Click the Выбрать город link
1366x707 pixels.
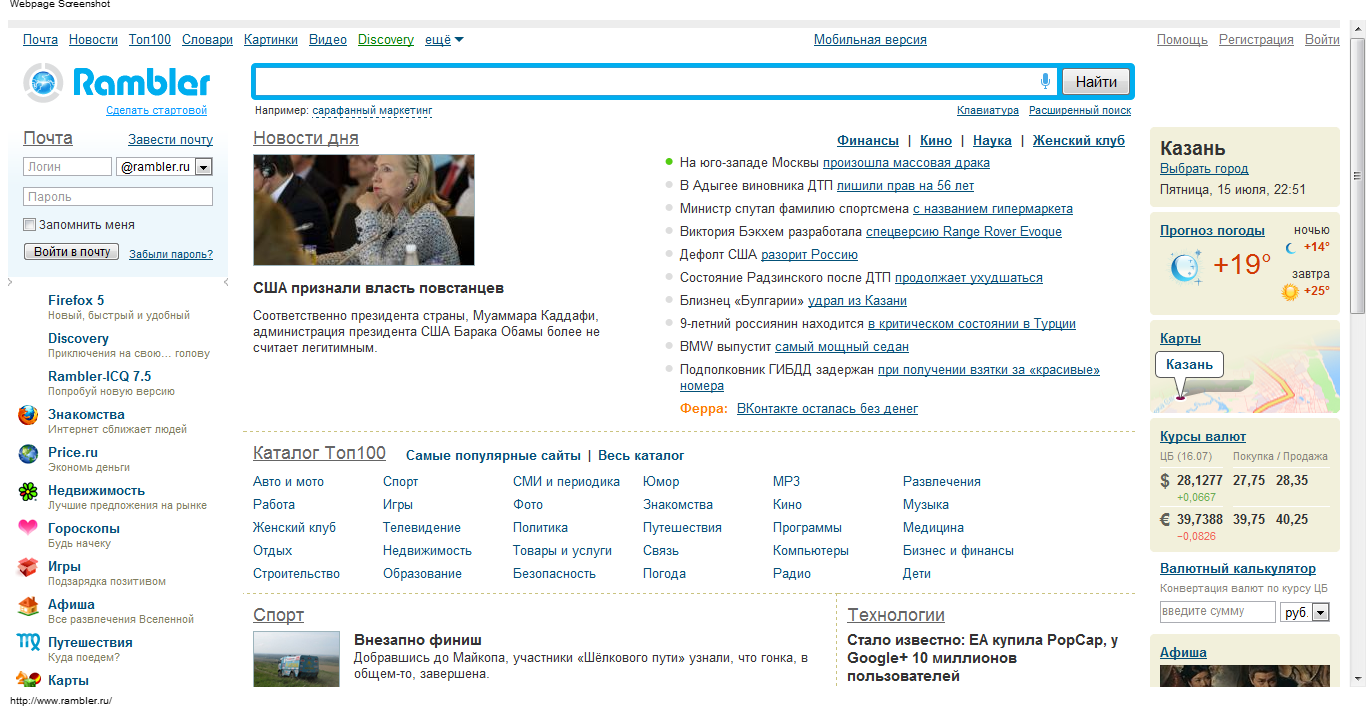click(1204, 169)
